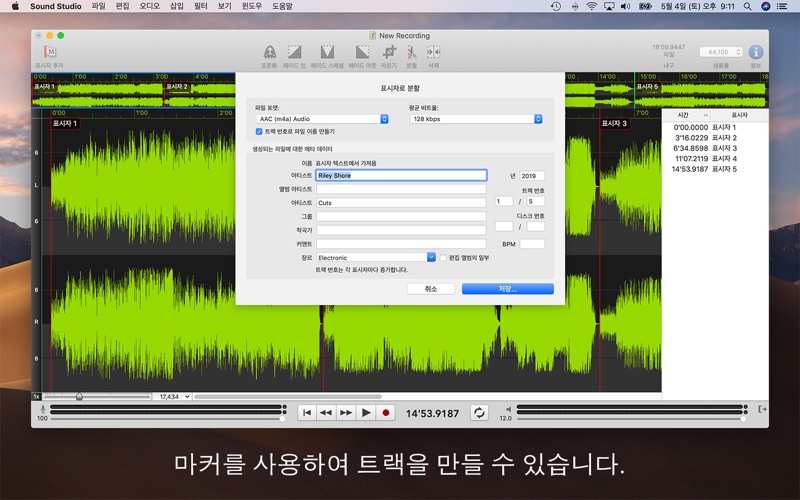This screenshot has height=500, width=800.
Task: Click the New Recording document title icon
Action: click(372, 36)
